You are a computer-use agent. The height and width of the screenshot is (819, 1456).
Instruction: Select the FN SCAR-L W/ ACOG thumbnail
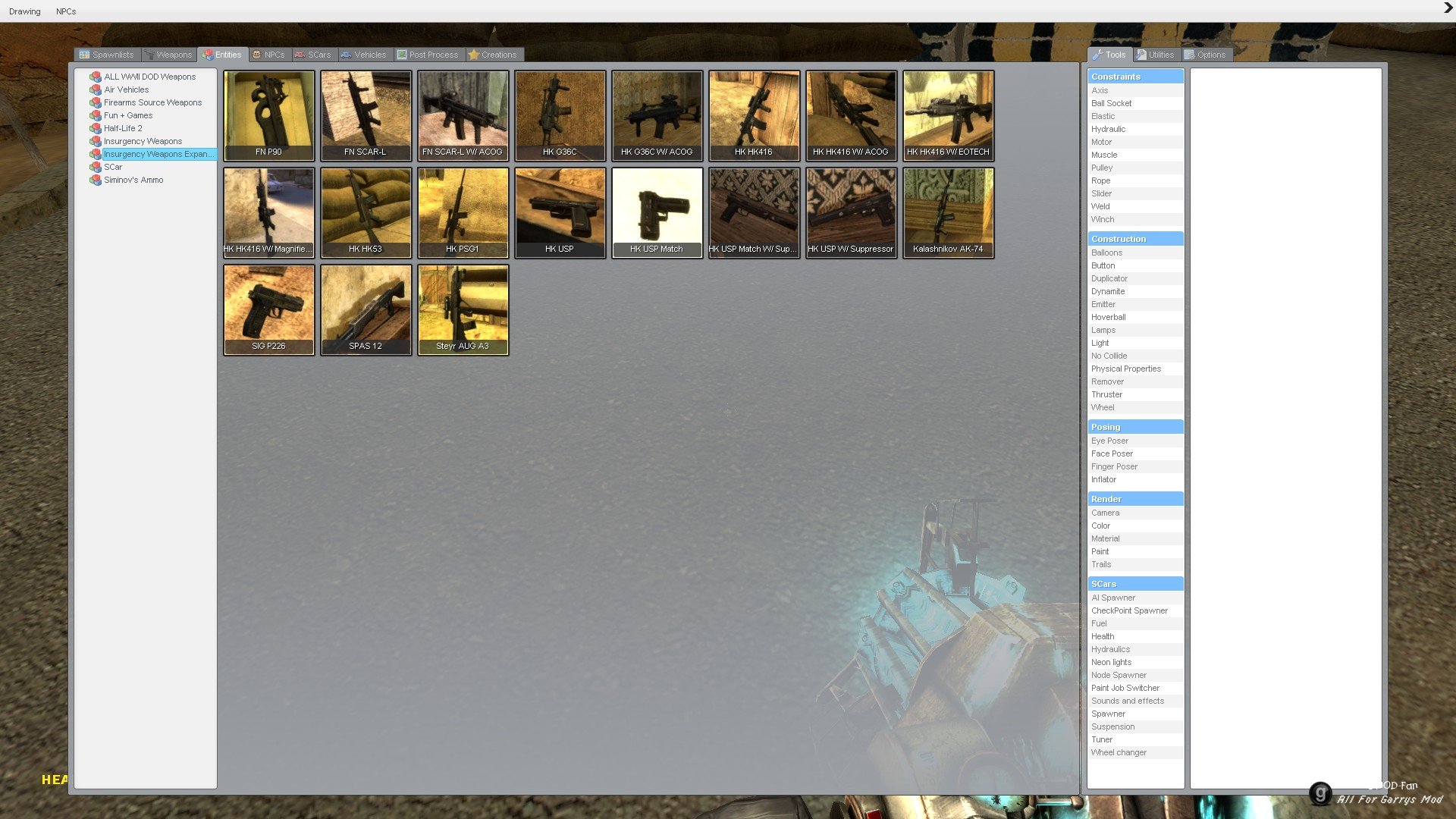pos(463,115)
